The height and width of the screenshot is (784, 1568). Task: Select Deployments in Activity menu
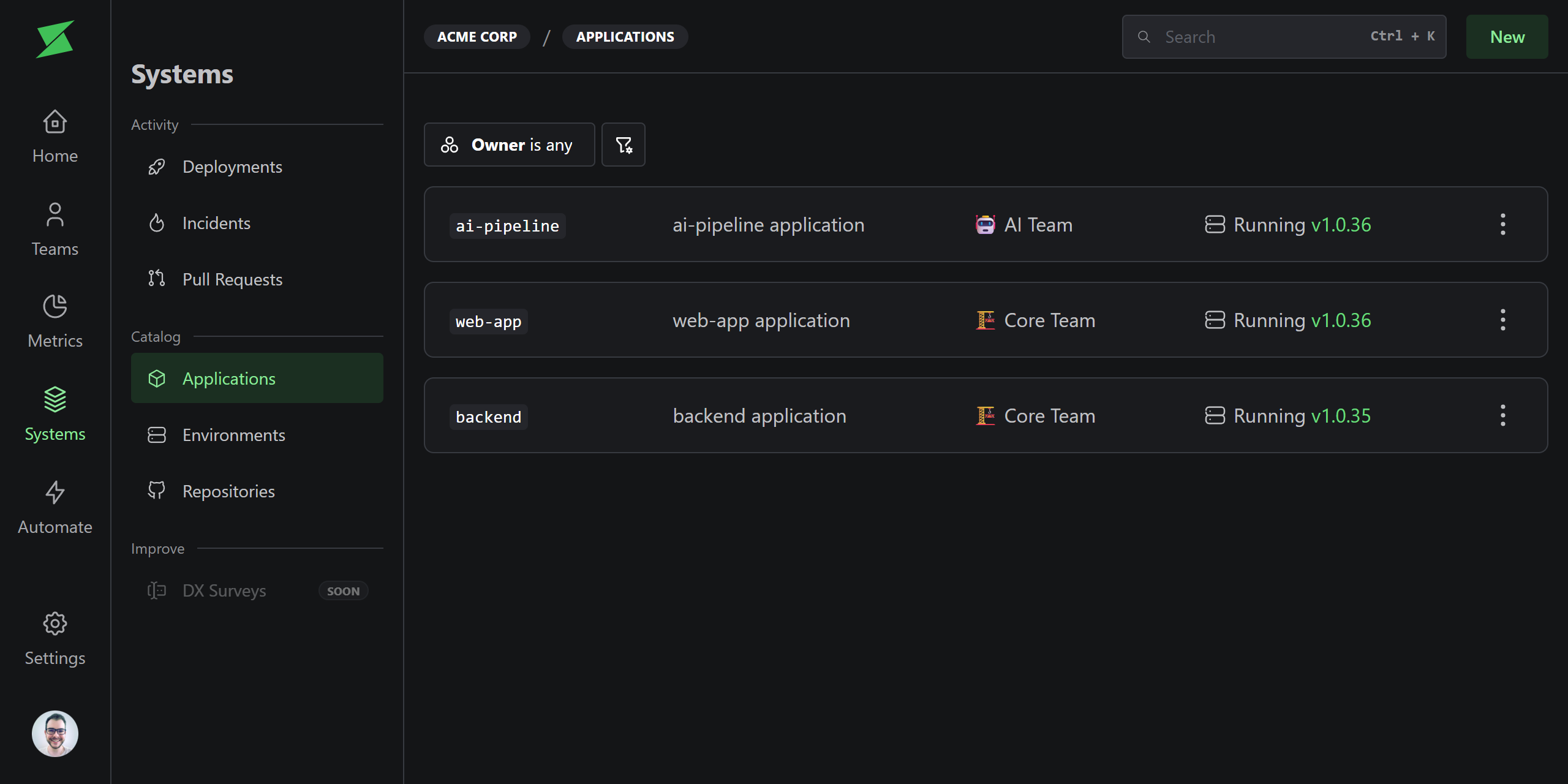tap(232, 167)
